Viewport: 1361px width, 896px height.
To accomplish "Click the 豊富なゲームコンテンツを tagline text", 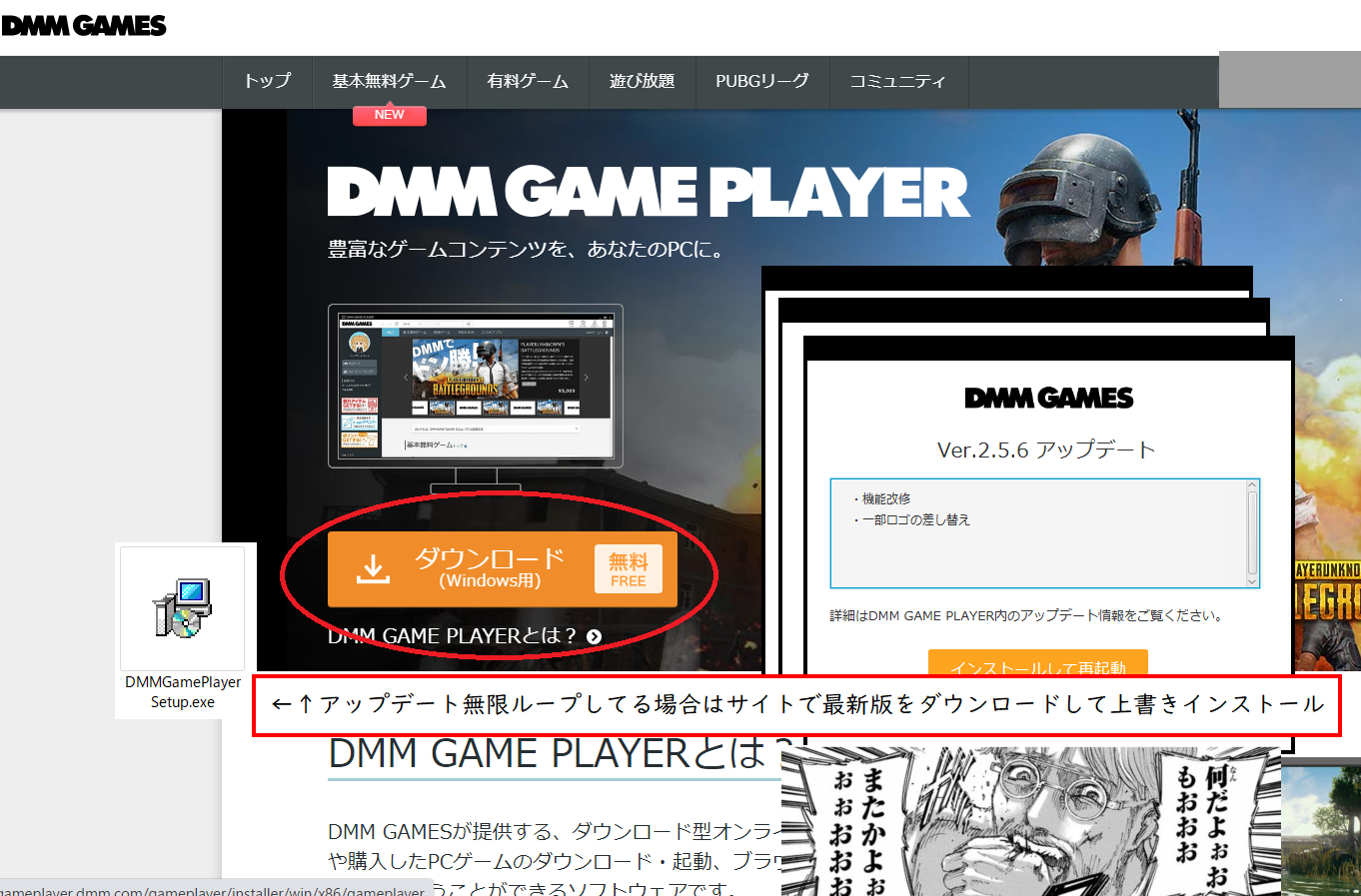I will tap(526, 250).
